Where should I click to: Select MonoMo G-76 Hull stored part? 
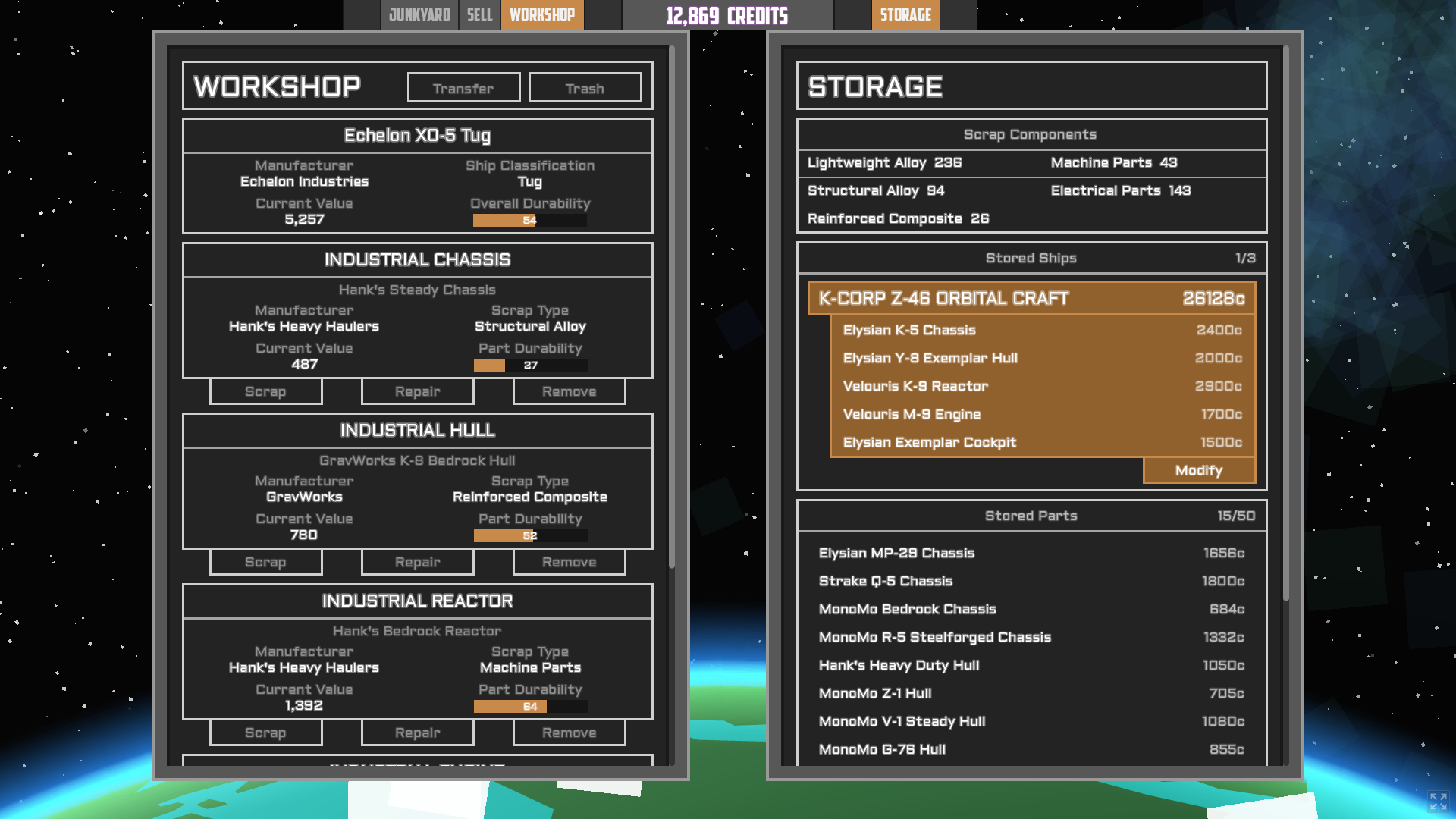1031,749
